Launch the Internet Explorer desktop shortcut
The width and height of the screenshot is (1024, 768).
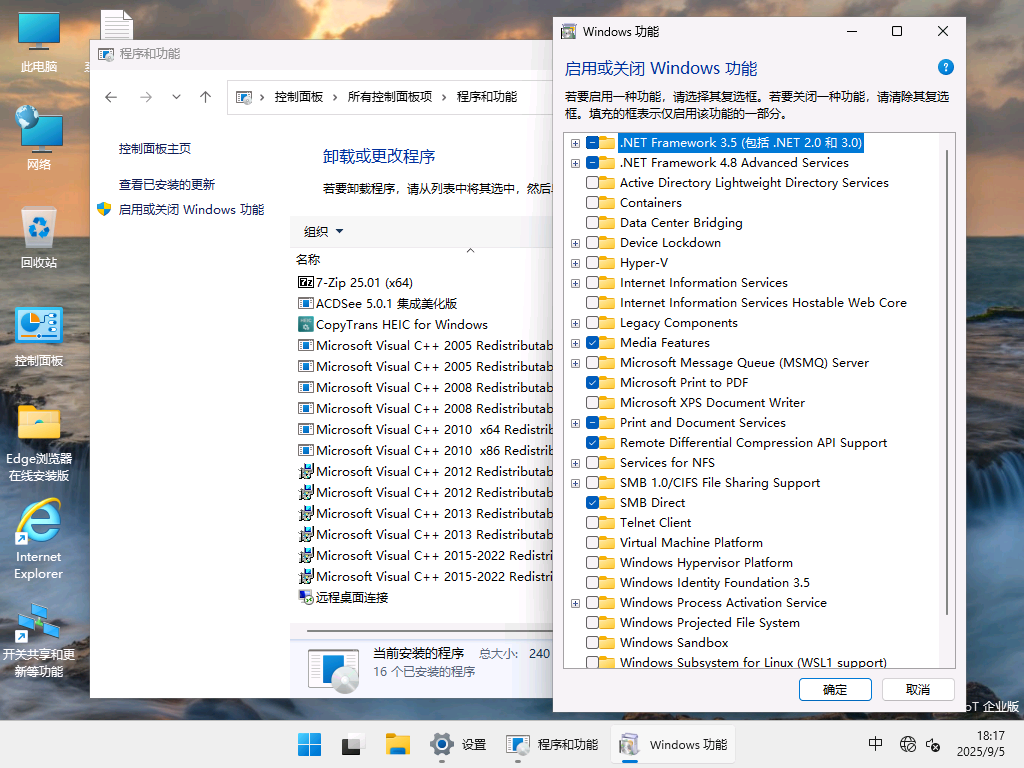[x=39, y=539]
